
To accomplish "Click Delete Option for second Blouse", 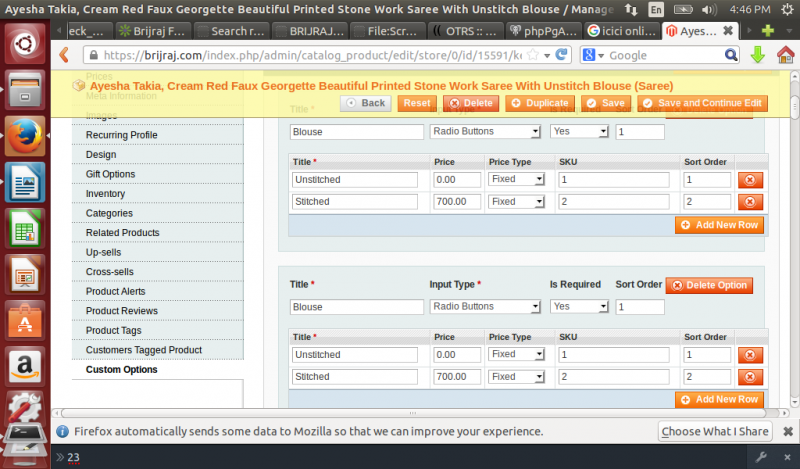I will [709, 285].
